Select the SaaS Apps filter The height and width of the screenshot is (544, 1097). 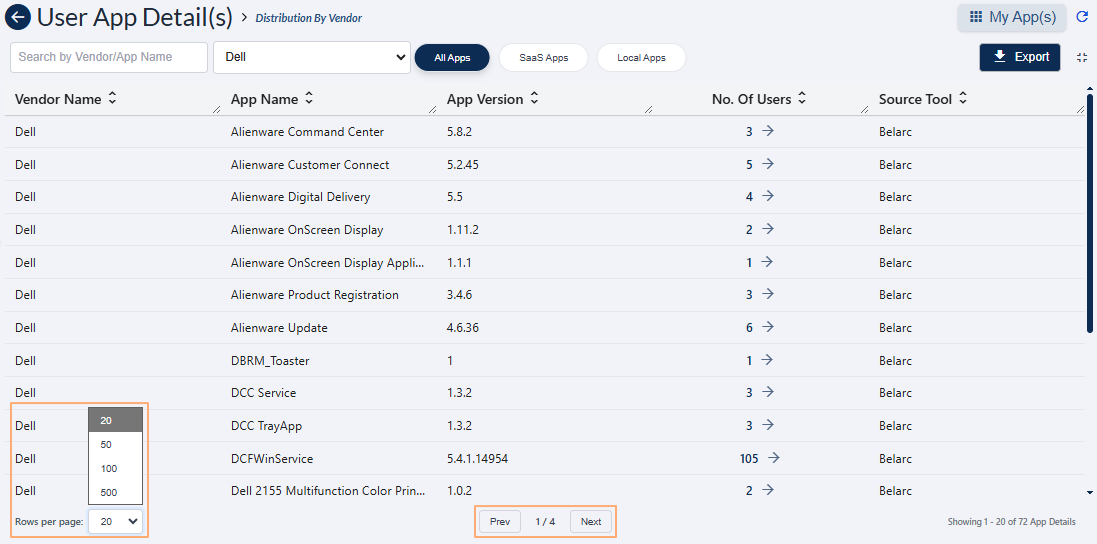click(544, 57)
